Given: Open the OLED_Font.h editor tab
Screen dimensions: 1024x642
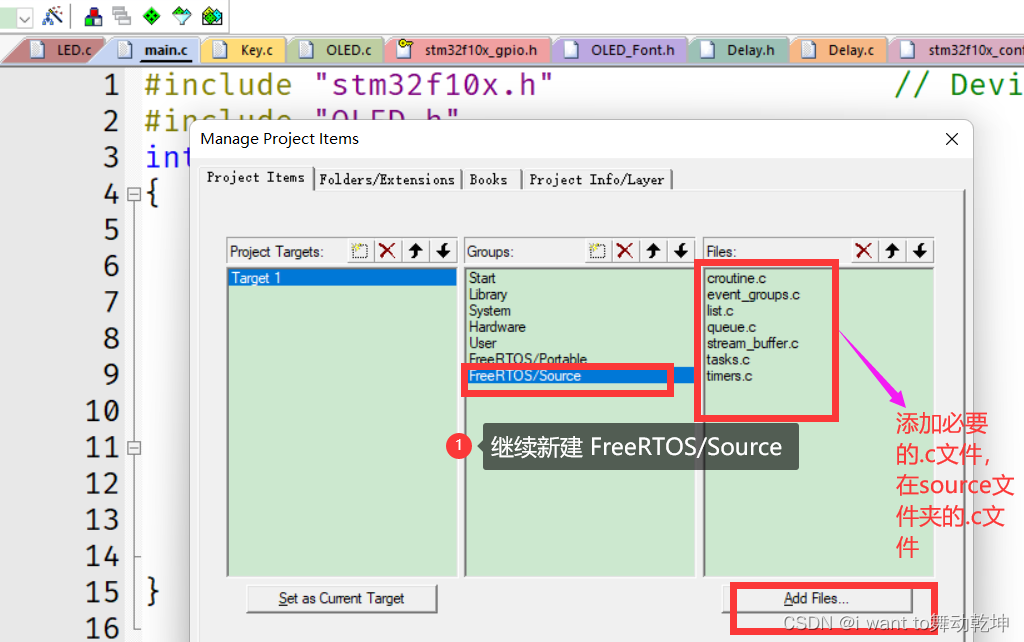Looking at the screenshot, I should 620,50.
